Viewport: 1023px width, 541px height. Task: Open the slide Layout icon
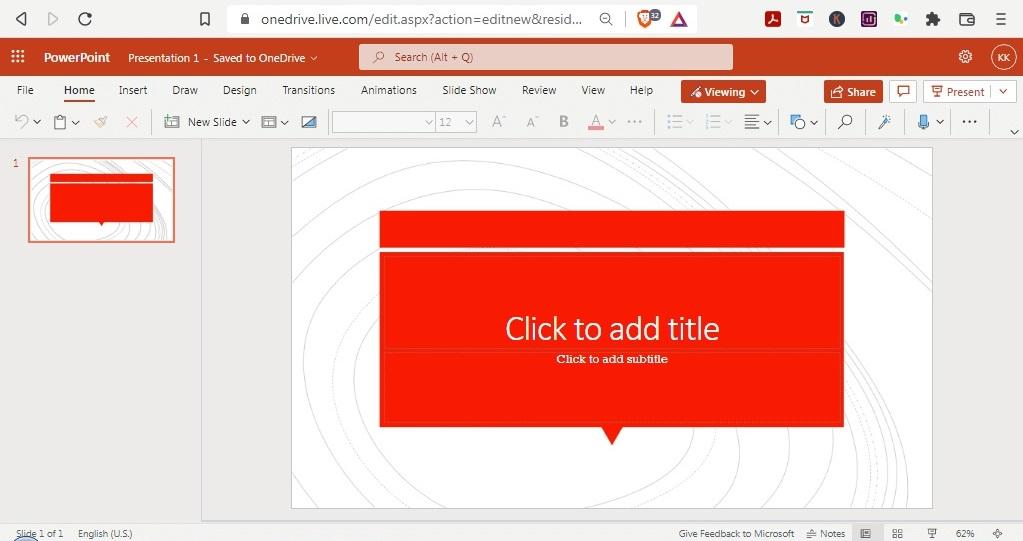[x=269, y=121]
